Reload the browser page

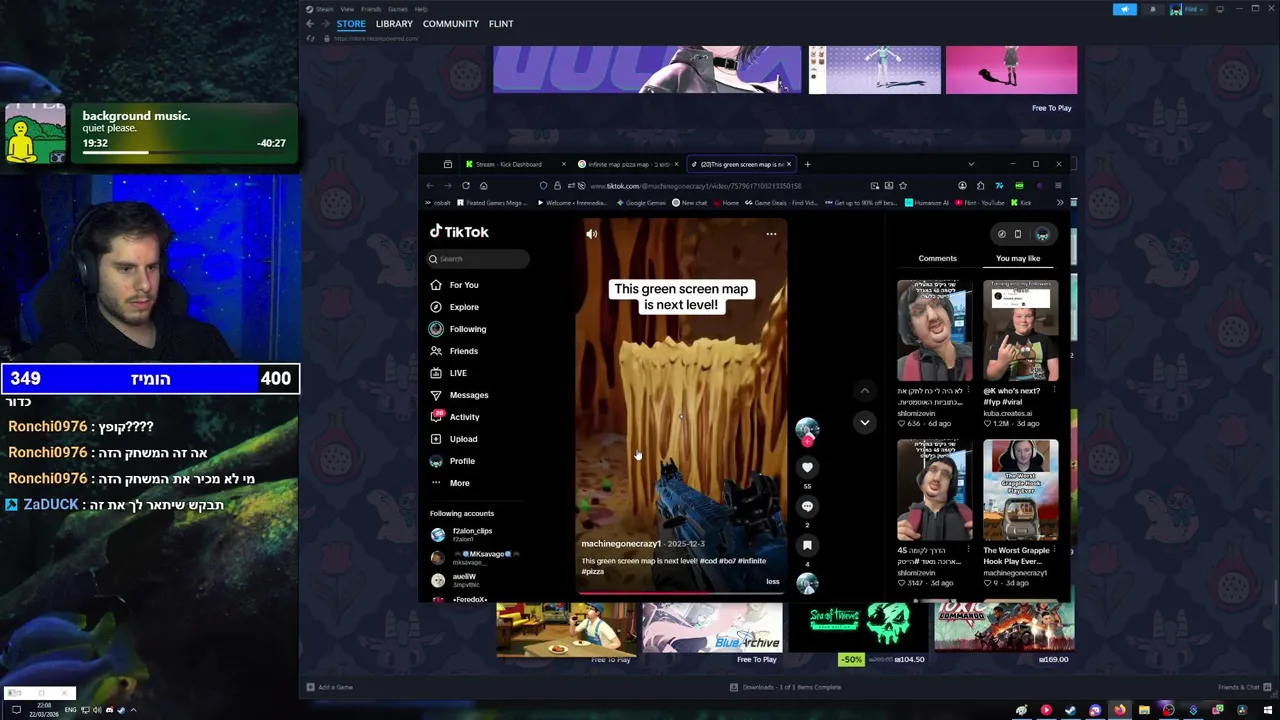pyautogui.click(x=465, y=186)
